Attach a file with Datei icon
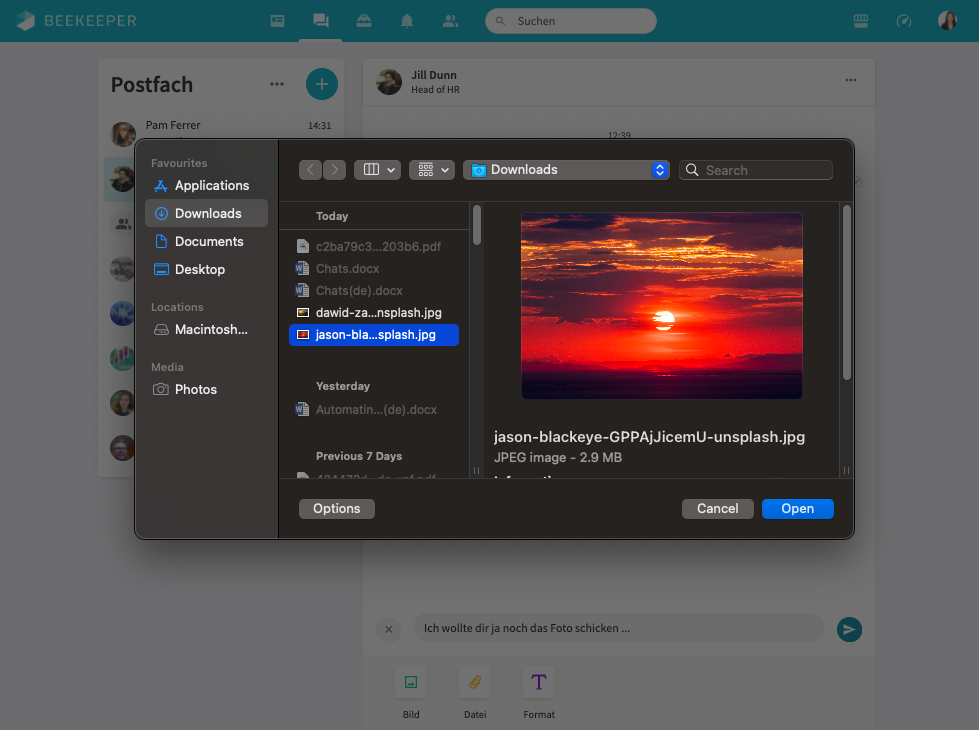Viewport: 979px width, 730px height. coord(475,682)
